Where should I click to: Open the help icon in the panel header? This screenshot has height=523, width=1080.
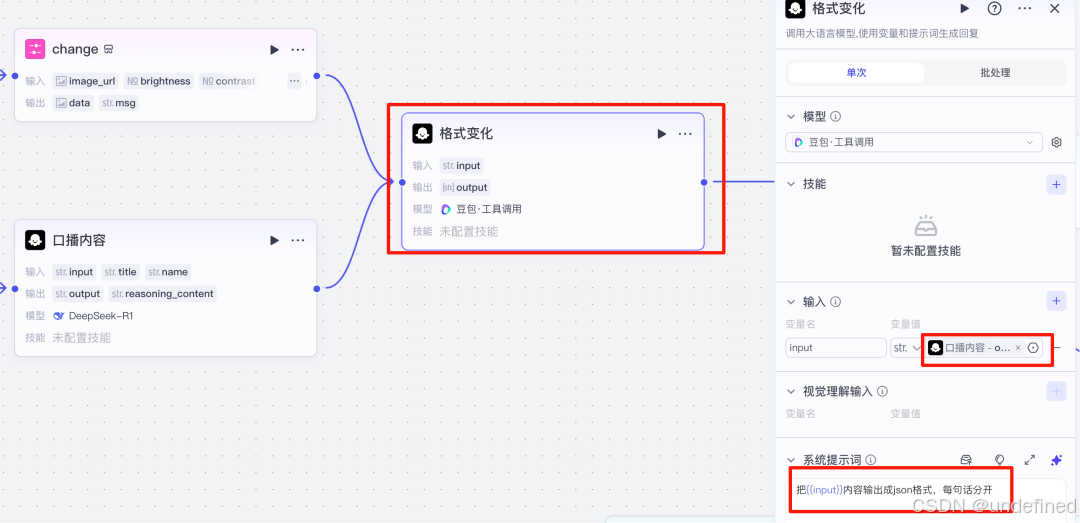(995, 8)
